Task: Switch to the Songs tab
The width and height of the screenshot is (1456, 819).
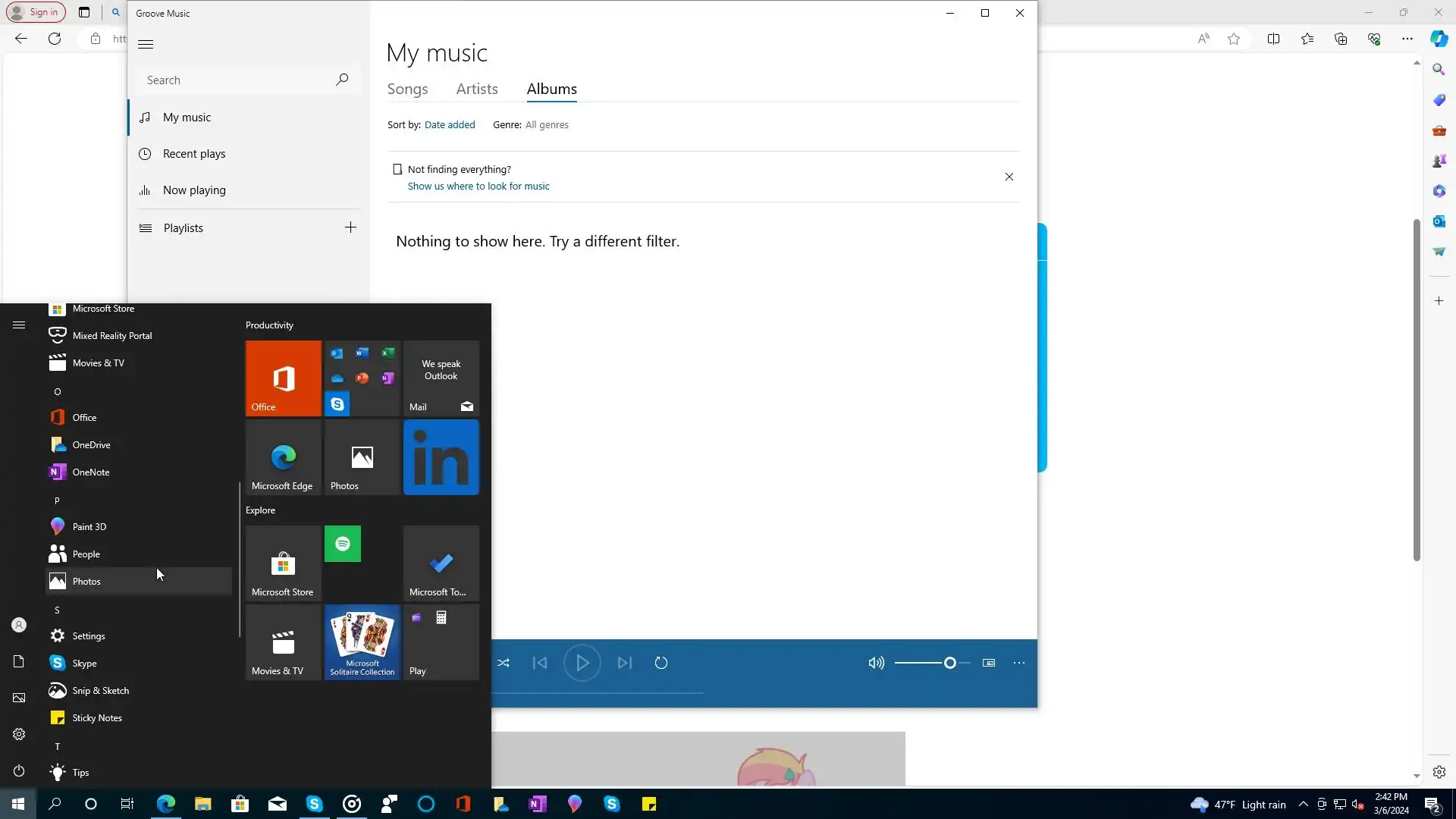Action: [407, 89]
